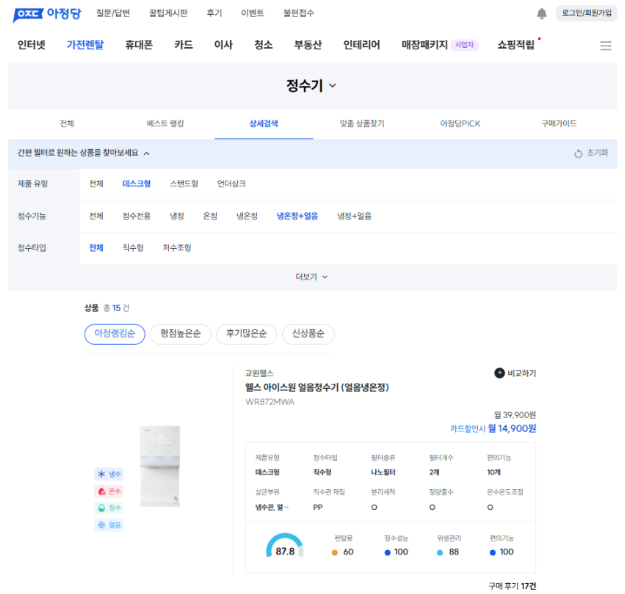Sort by 평점높은순

pyautogui.click(x=181, y=334)
